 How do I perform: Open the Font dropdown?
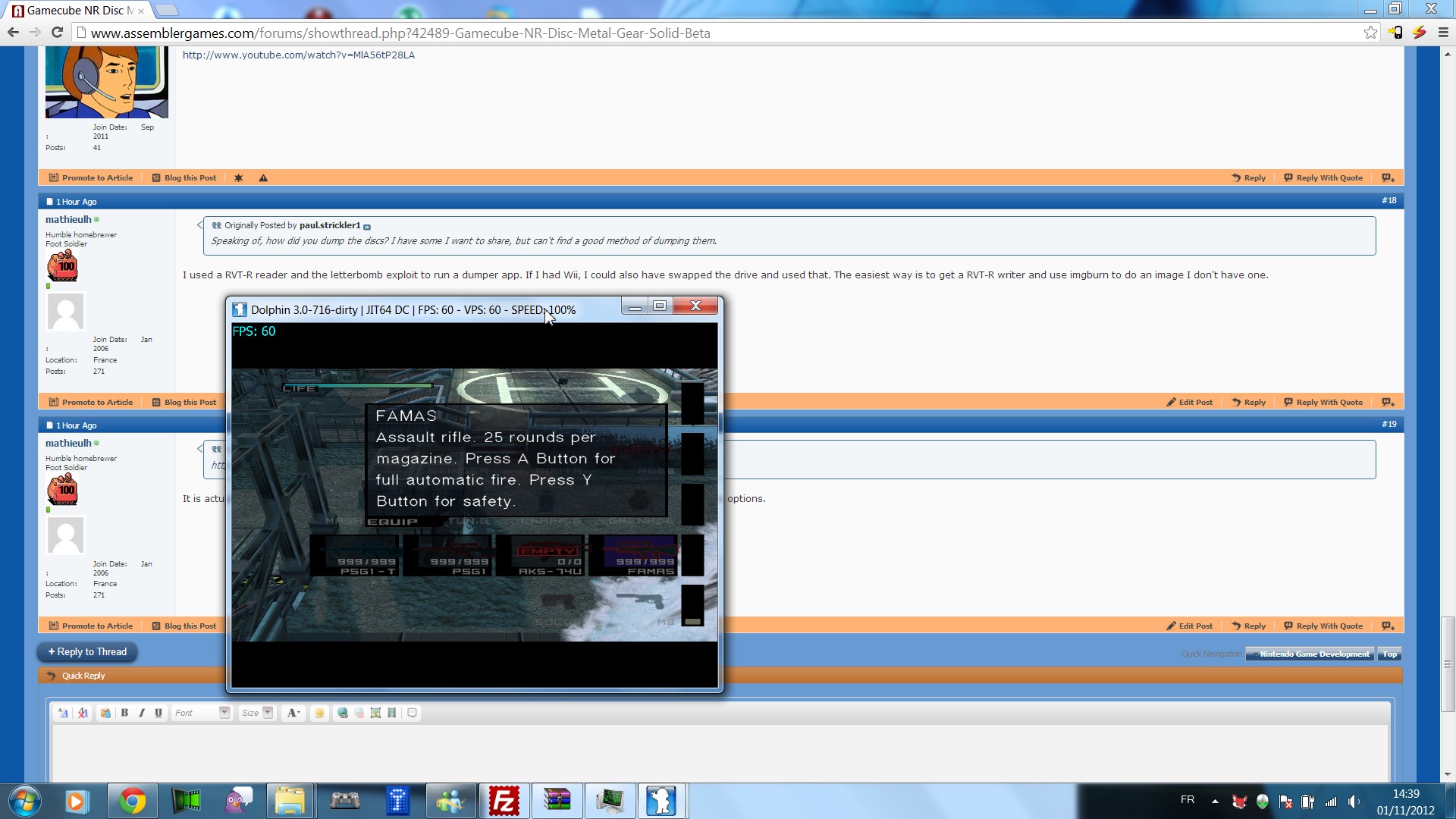point(201,713)
